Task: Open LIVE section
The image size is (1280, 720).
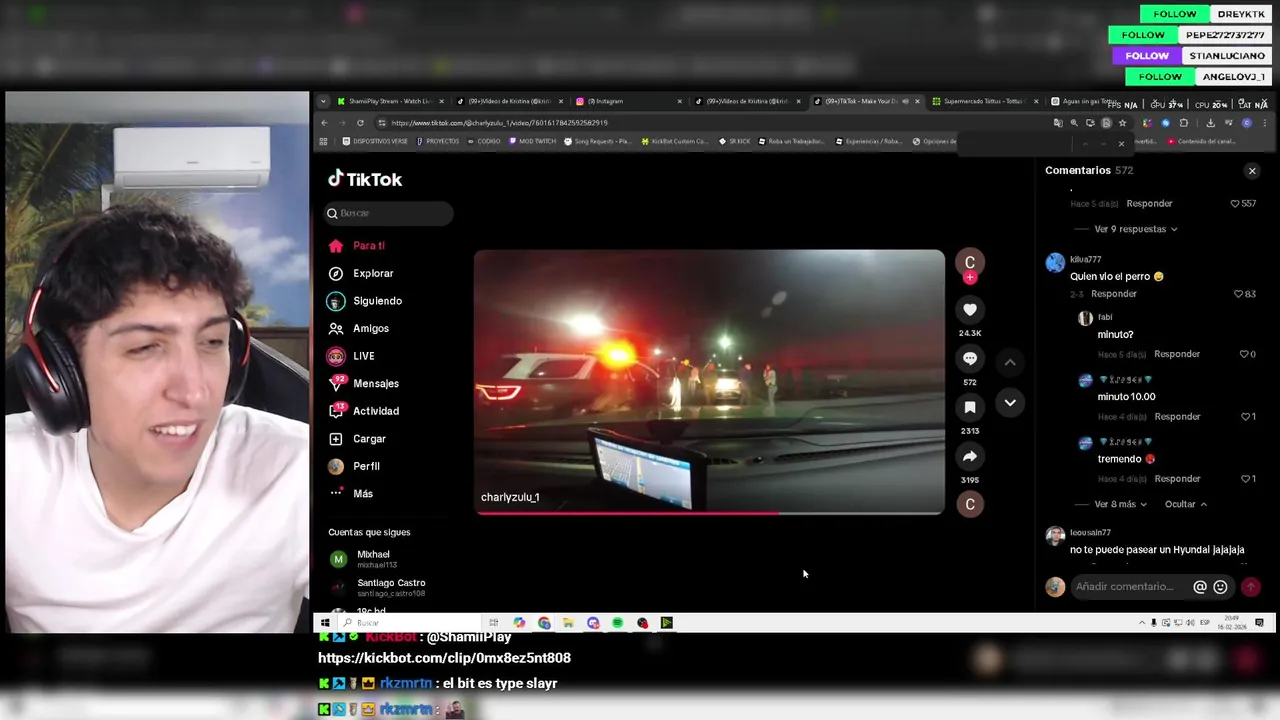Action: click(351, 356)
